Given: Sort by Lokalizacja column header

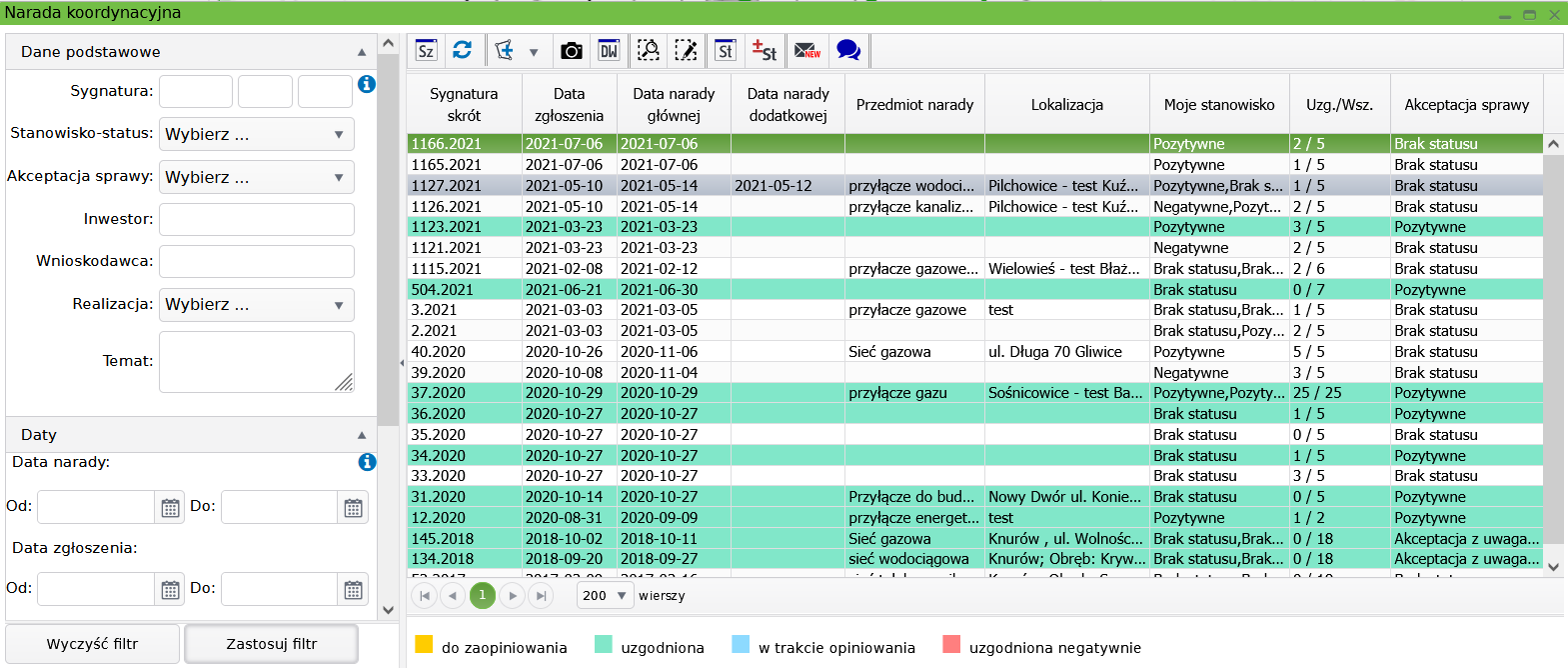Looking at the screenshot, I should point(1066,104).
